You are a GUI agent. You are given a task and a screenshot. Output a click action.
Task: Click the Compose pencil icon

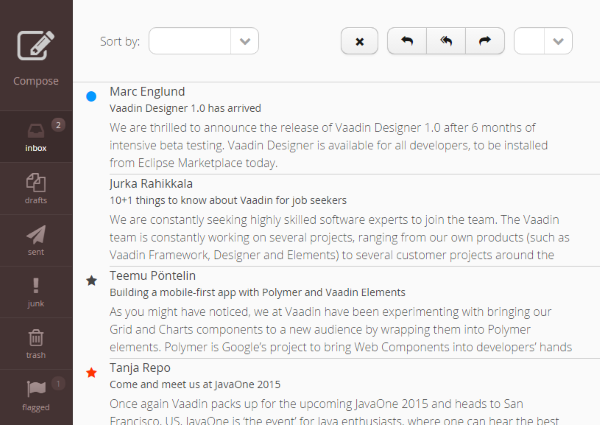coord(36,46)
